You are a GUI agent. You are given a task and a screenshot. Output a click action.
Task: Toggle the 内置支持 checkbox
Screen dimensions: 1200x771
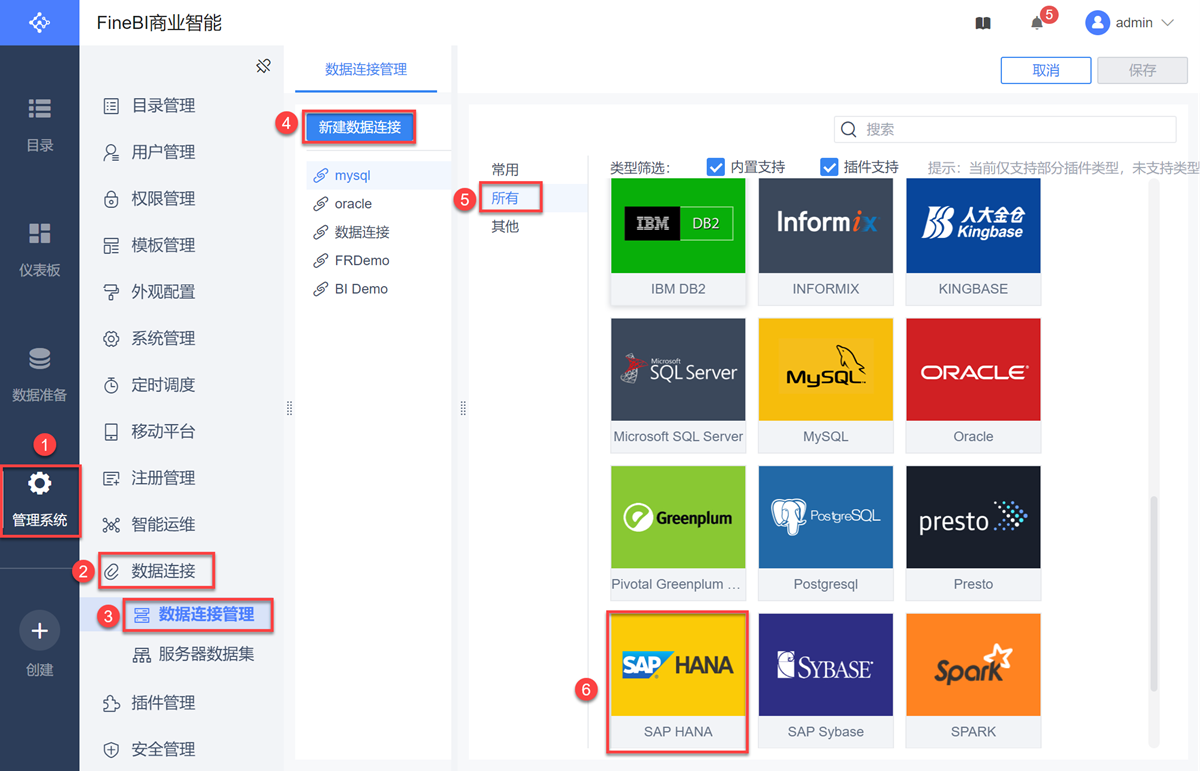click(715, 167)
